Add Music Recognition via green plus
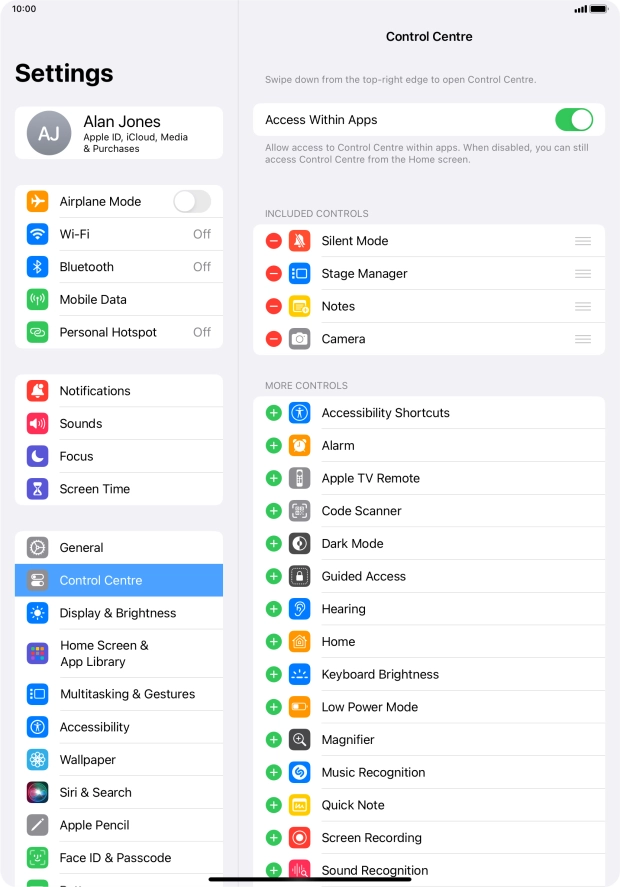The width and height of the screenshot is (620, 887). coord(274,773)
